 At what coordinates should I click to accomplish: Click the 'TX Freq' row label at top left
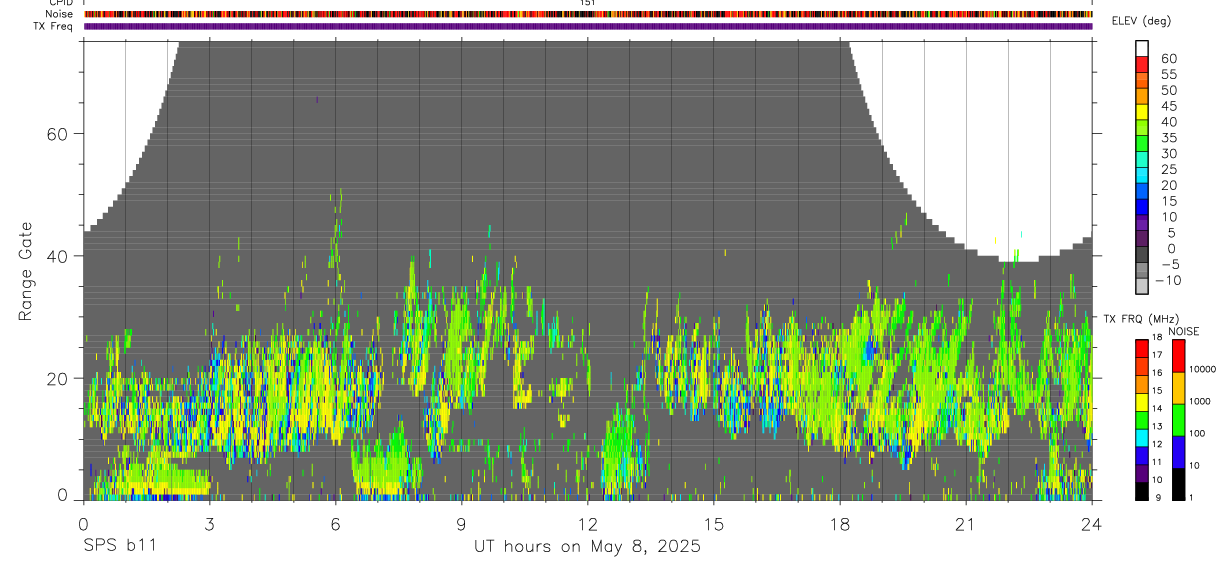pyautogui.click(x=55, y=26)
